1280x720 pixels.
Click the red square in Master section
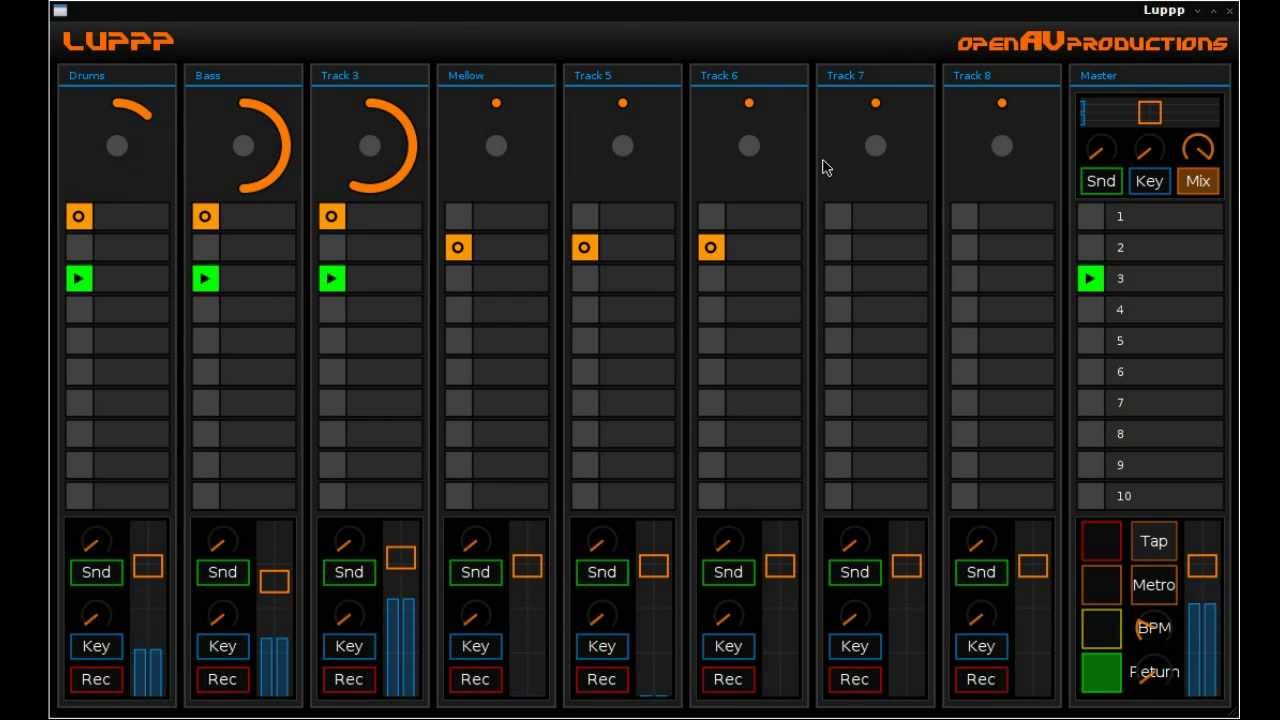coord(1101,541)
